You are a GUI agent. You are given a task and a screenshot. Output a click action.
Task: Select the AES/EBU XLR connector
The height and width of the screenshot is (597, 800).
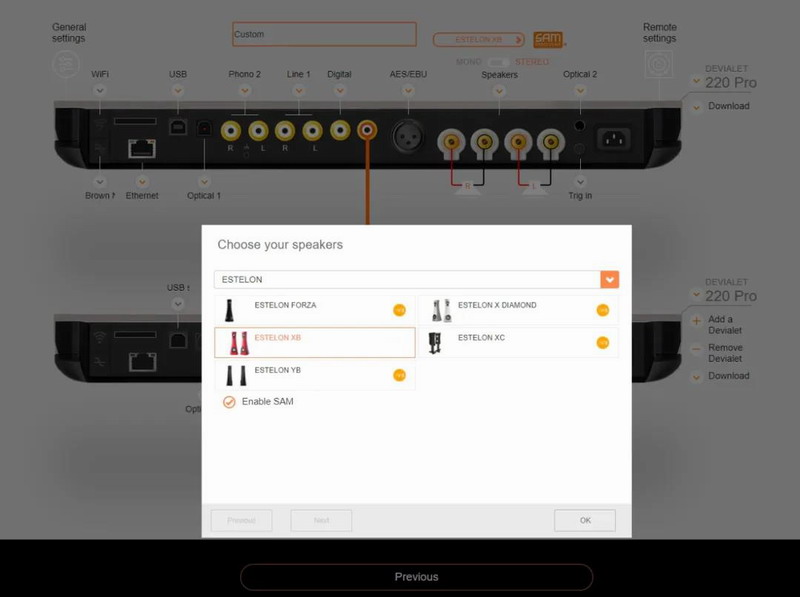tap(408, 136)
